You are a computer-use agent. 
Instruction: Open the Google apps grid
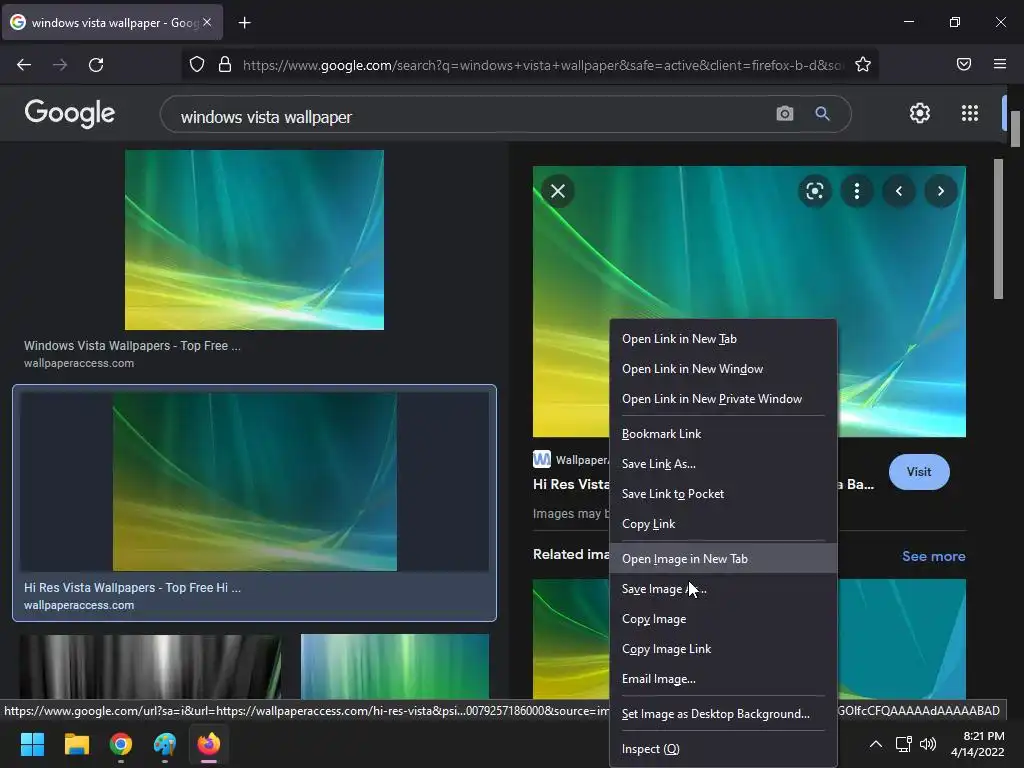tap(970, 113)
